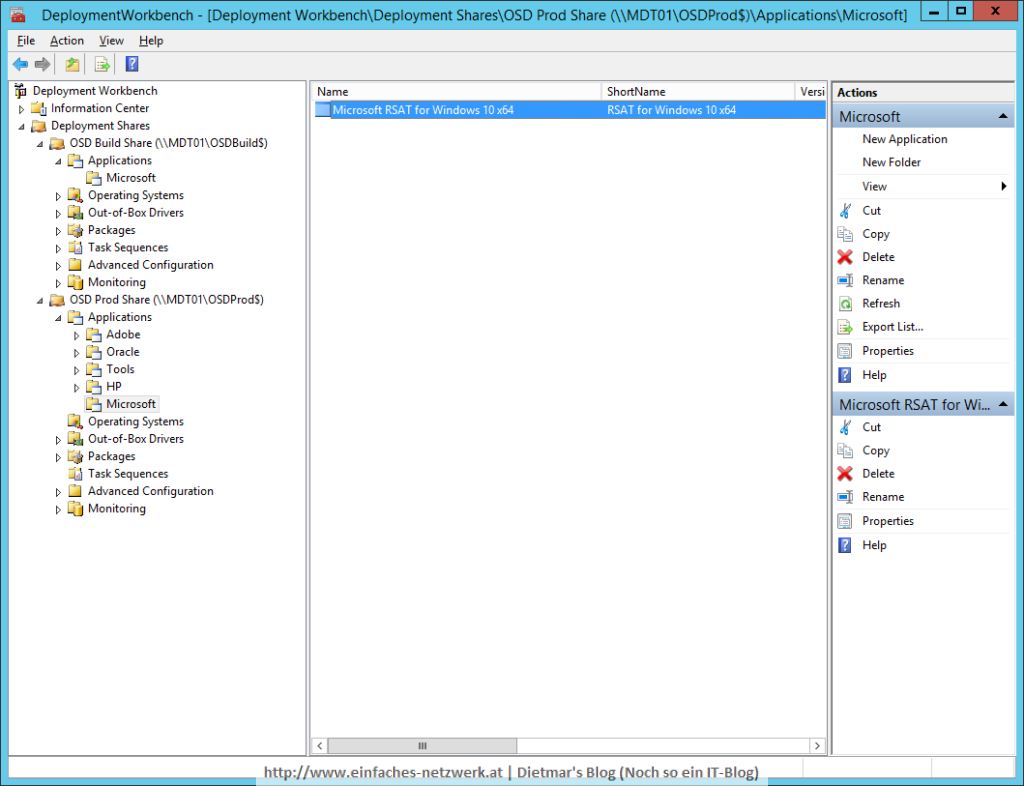
Task: Expand the HP applications folder
Action: click(76, 387)
